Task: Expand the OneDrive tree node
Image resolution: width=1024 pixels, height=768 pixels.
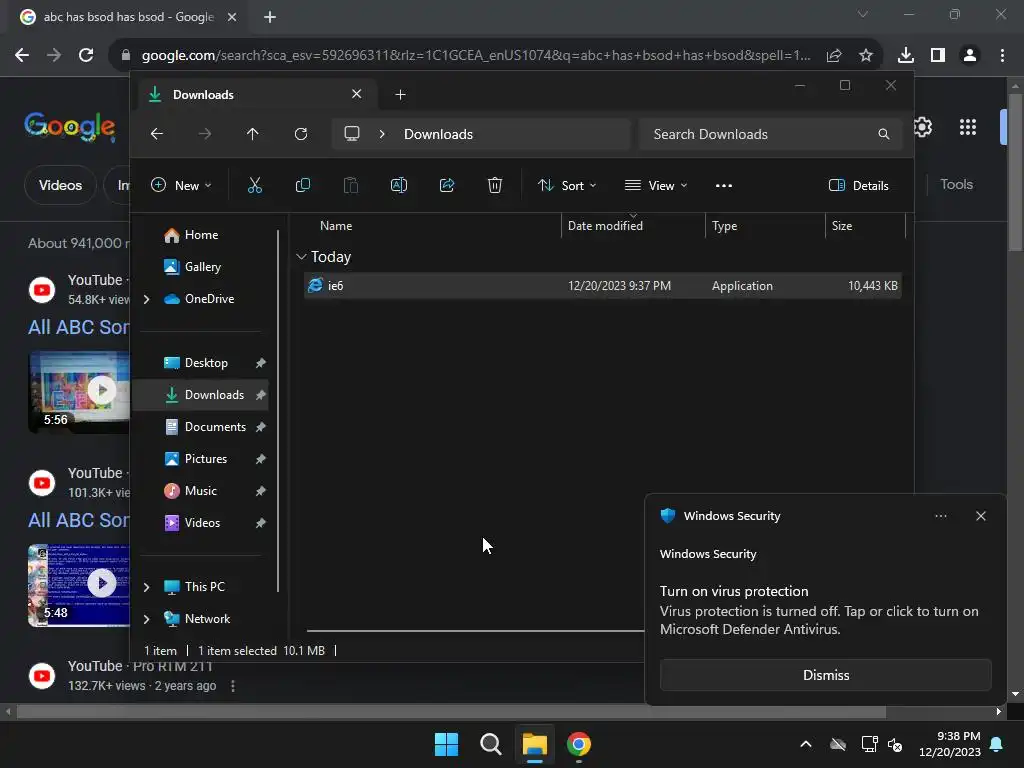Action: pyautogui.click(x=146, y=299)
